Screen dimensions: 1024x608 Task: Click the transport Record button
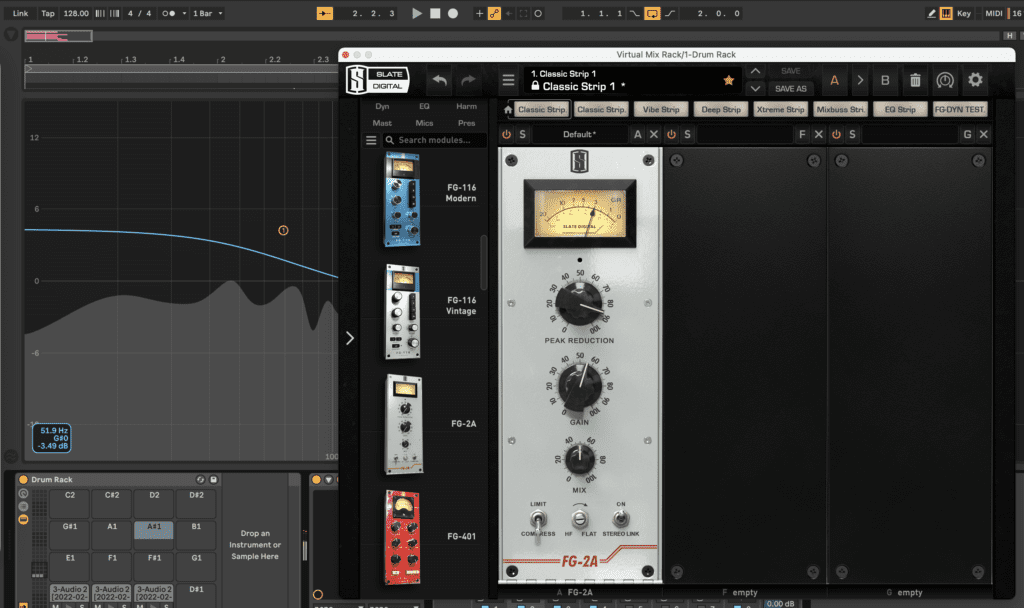coord(453,13)
